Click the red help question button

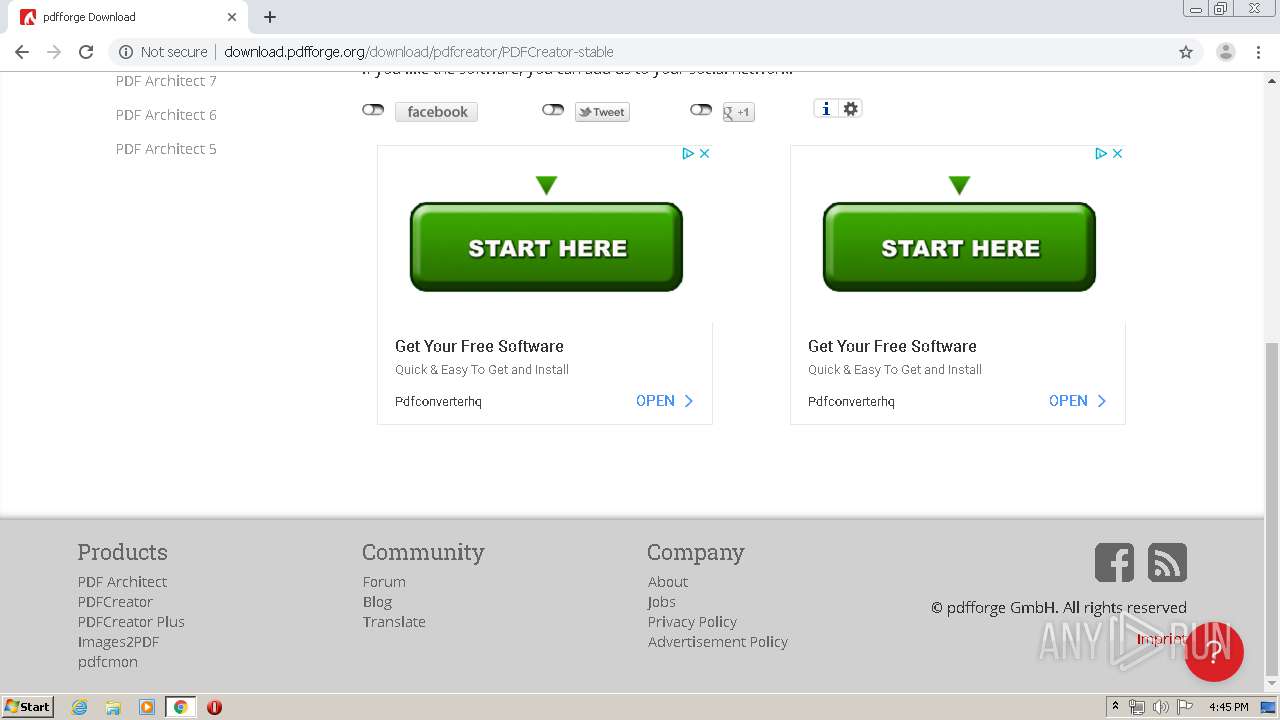tap(1214, 652)
